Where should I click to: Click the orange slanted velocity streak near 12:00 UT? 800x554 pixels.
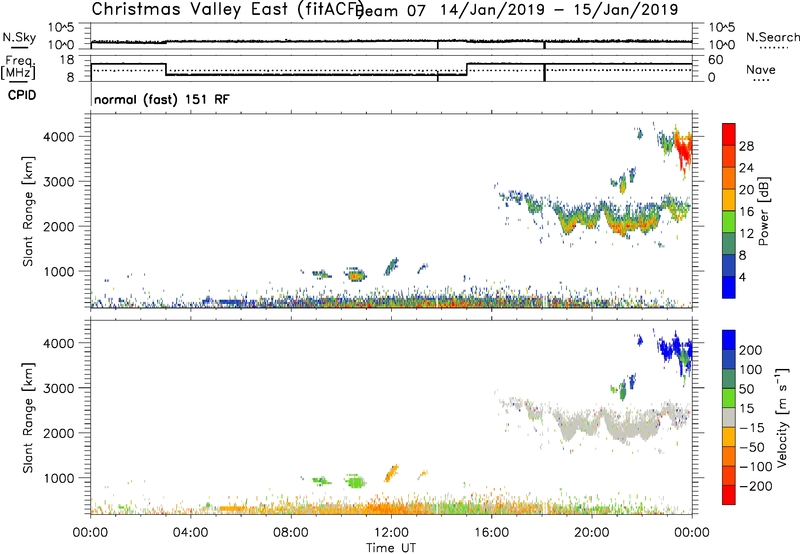tap(391, 473)
